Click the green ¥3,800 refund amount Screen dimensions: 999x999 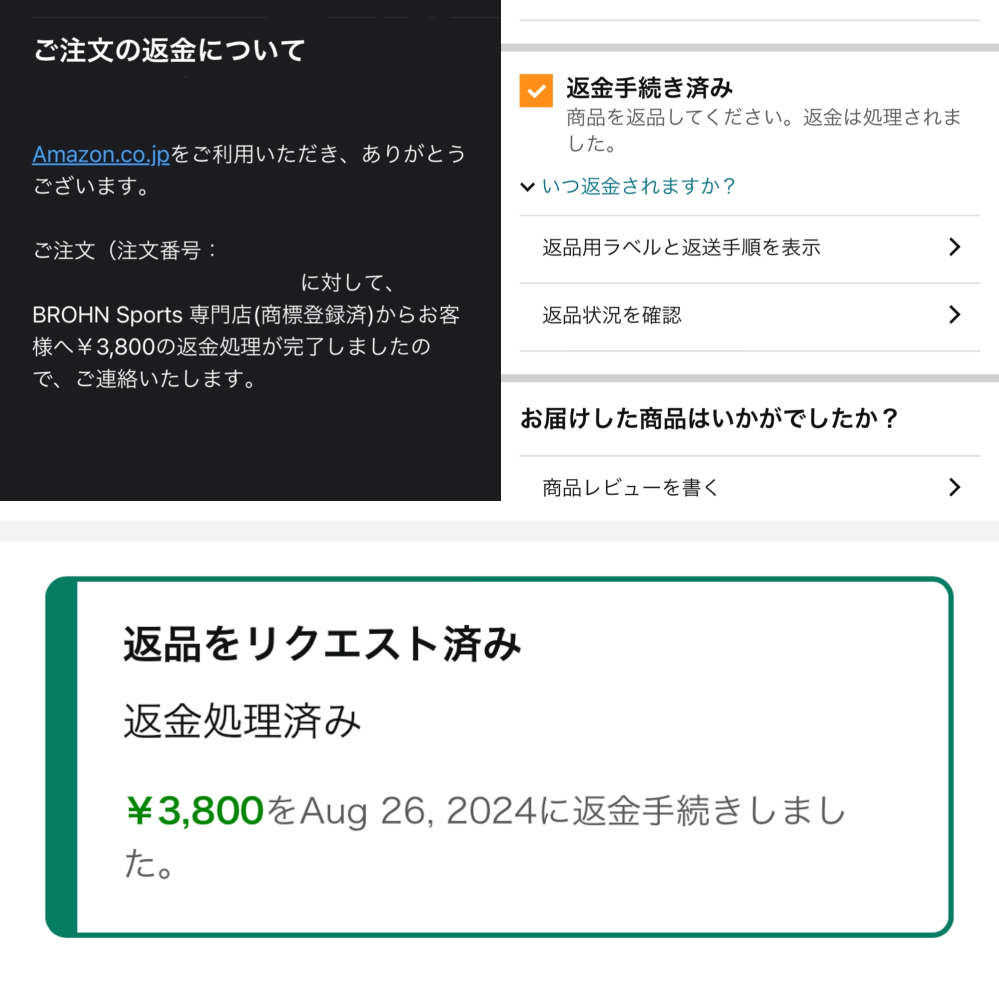tap(194, 811)
